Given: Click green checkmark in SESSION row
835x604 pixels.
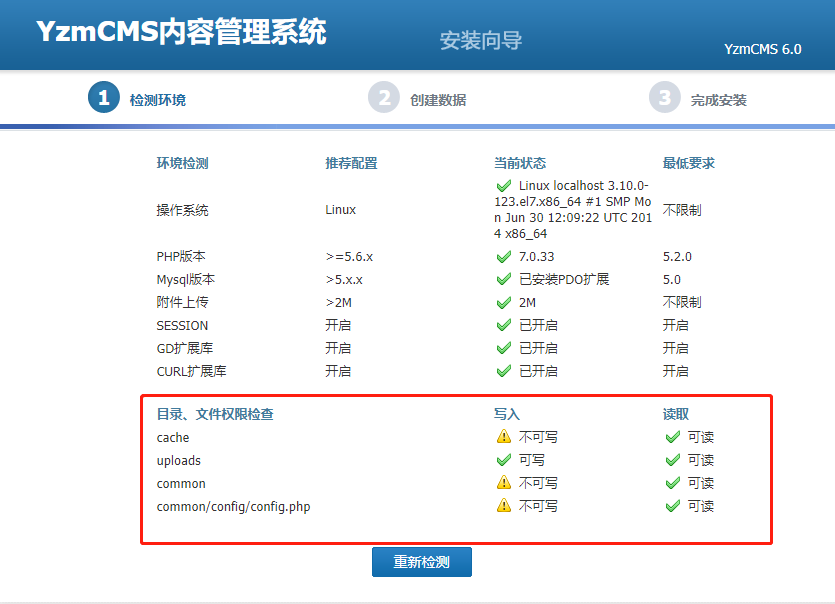Looking at the screenshot, I should [504, 325].
